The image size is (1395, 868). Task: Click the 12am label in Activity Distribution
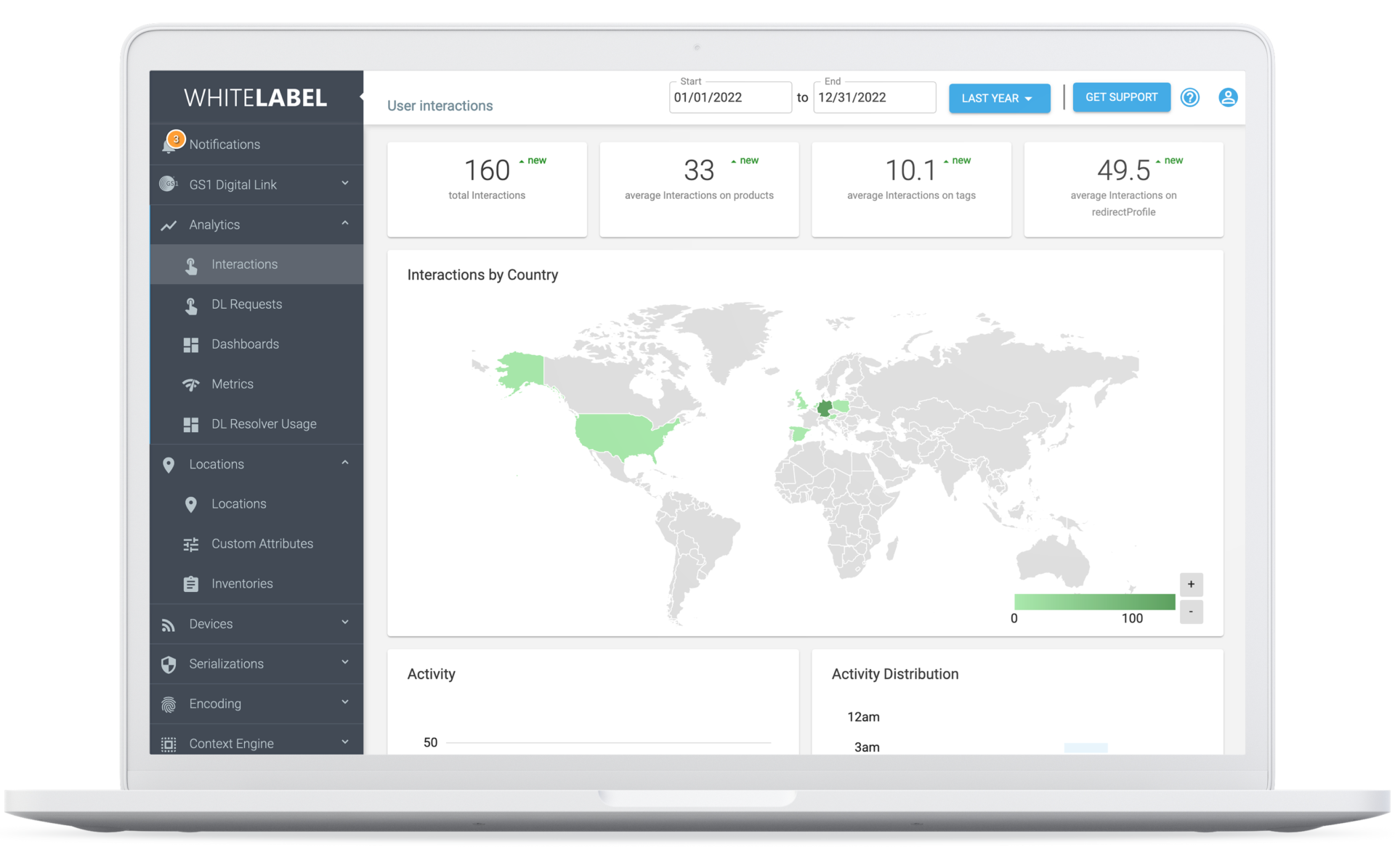[x=863, y=717]
